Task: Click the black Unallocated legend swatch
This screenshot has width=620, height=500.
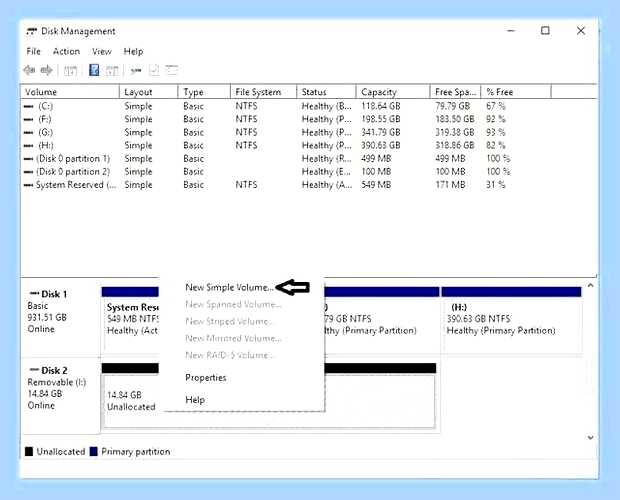Action: [x=29, y=451]
